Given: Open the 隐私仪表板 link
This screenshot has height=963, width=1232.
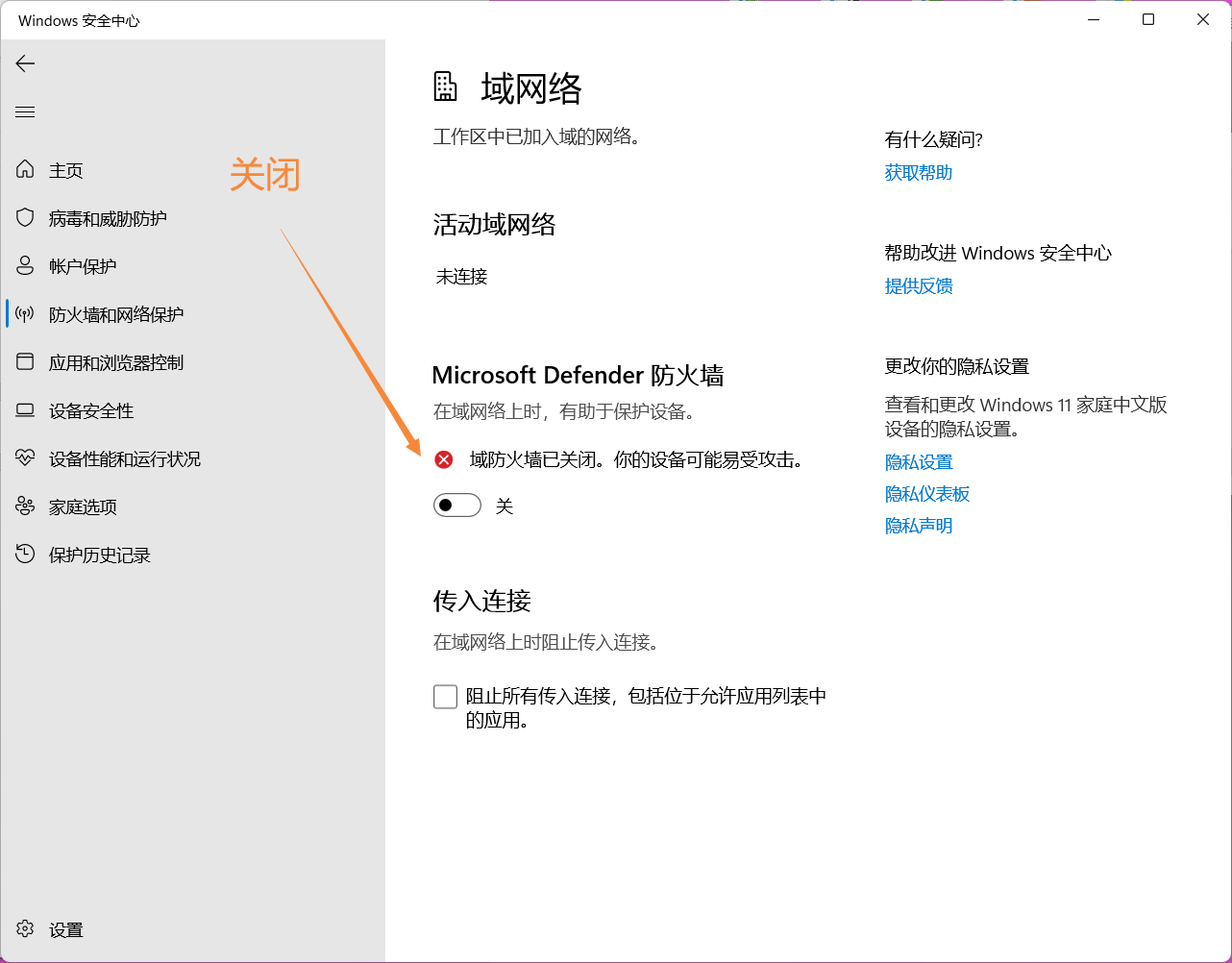Looking at the screenshot, I should point(927,494).
